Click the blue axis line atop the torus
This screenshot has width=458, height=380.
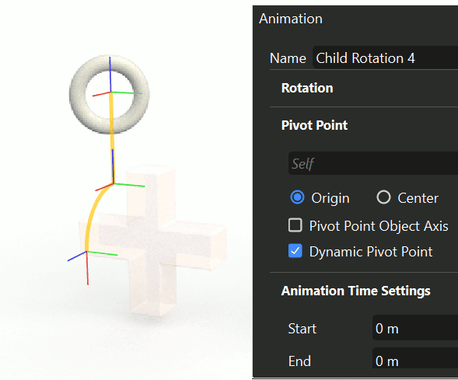click(110, 74)
